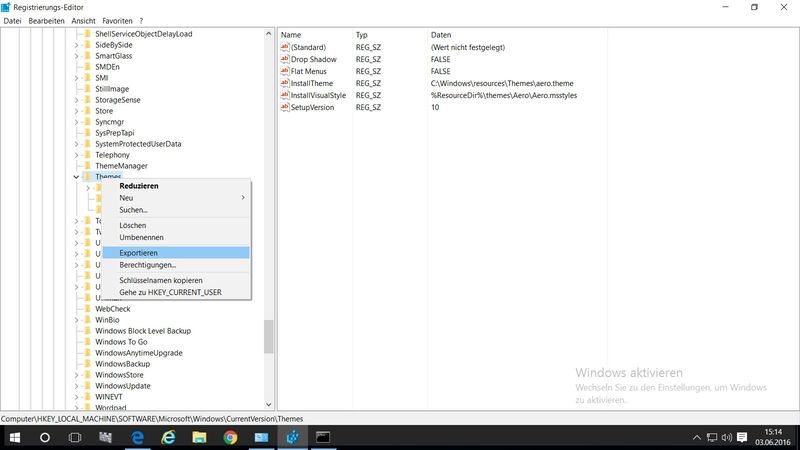Click the ThemeManager folder icon
The width and height of the screenshot is (800, 450).
(87, 166)
